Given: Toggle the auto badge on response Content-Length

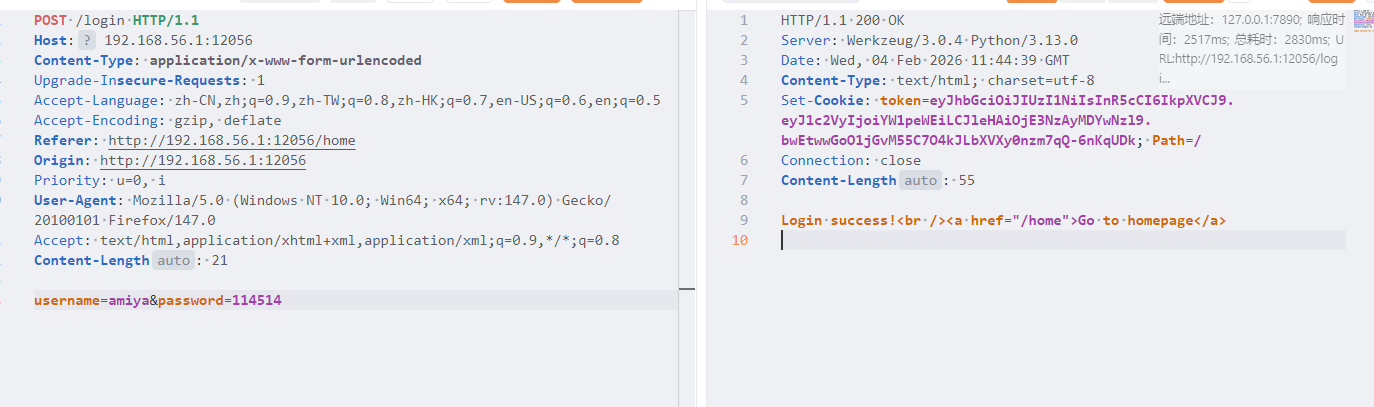Looking at the screenshot, I should point(920,180).
